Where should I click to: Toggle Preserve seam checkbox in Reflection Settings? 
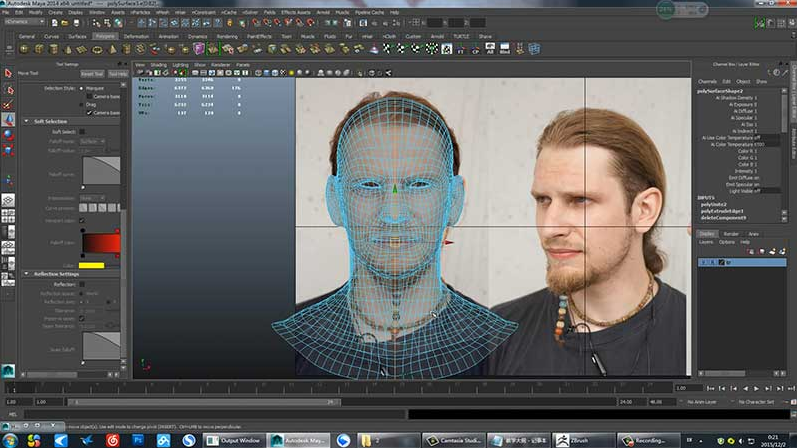pos(82,318)
